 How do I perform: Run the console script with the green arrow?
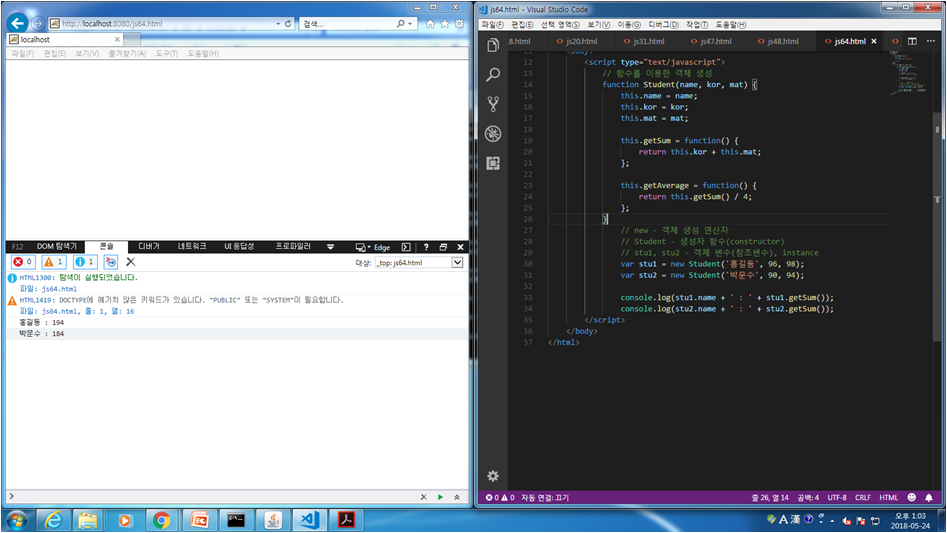(x=440, y=497)
